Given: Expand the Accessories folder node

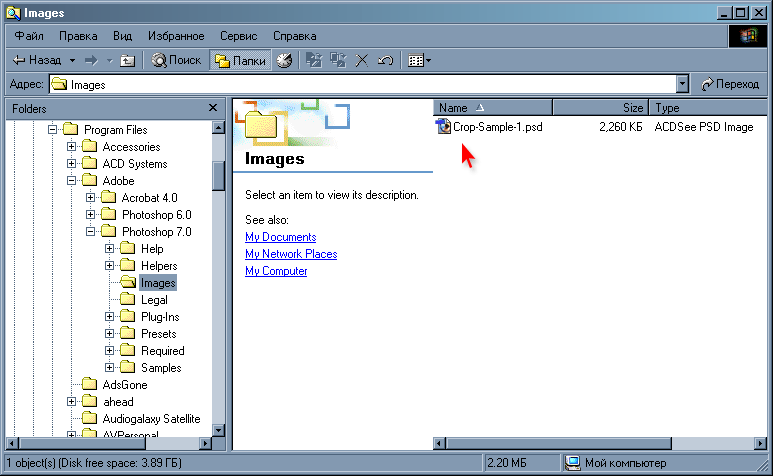Looking at the screenshot, I should 71,146.
